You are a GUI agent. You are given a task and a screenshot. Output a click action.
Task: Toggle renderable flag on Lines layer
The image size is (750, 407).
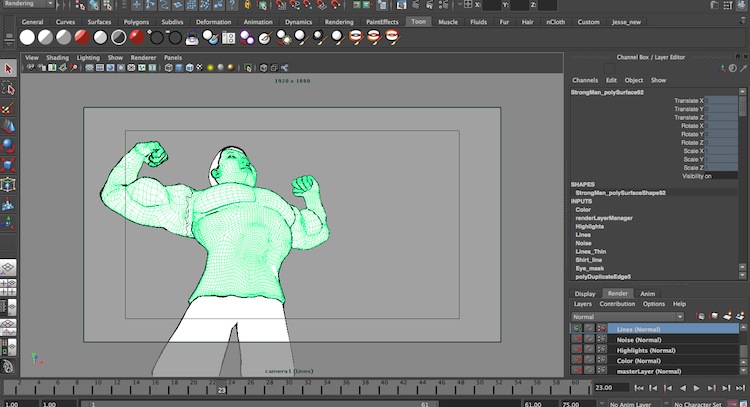click(578, 328)
